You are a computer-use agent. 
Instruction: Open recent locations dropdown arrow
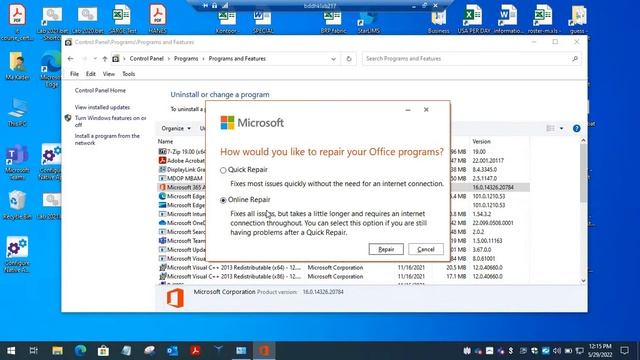pos(95,59)
